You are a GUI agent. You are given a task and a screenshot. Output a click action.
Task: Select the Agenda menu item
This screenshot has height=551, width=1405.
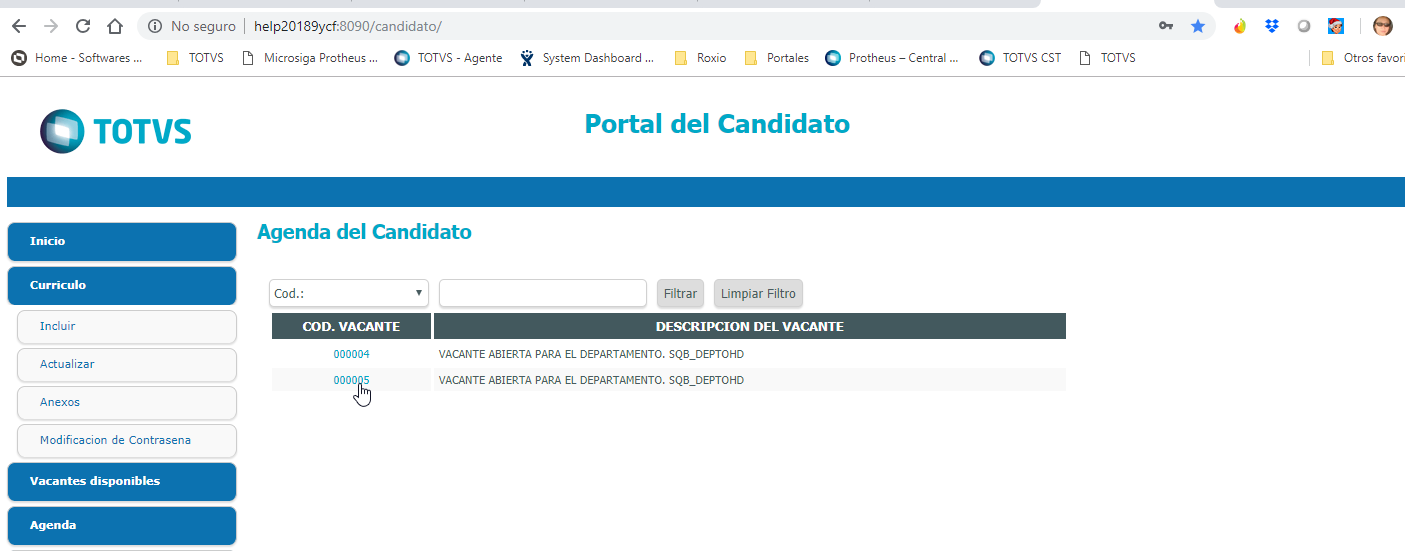[122, 525]
